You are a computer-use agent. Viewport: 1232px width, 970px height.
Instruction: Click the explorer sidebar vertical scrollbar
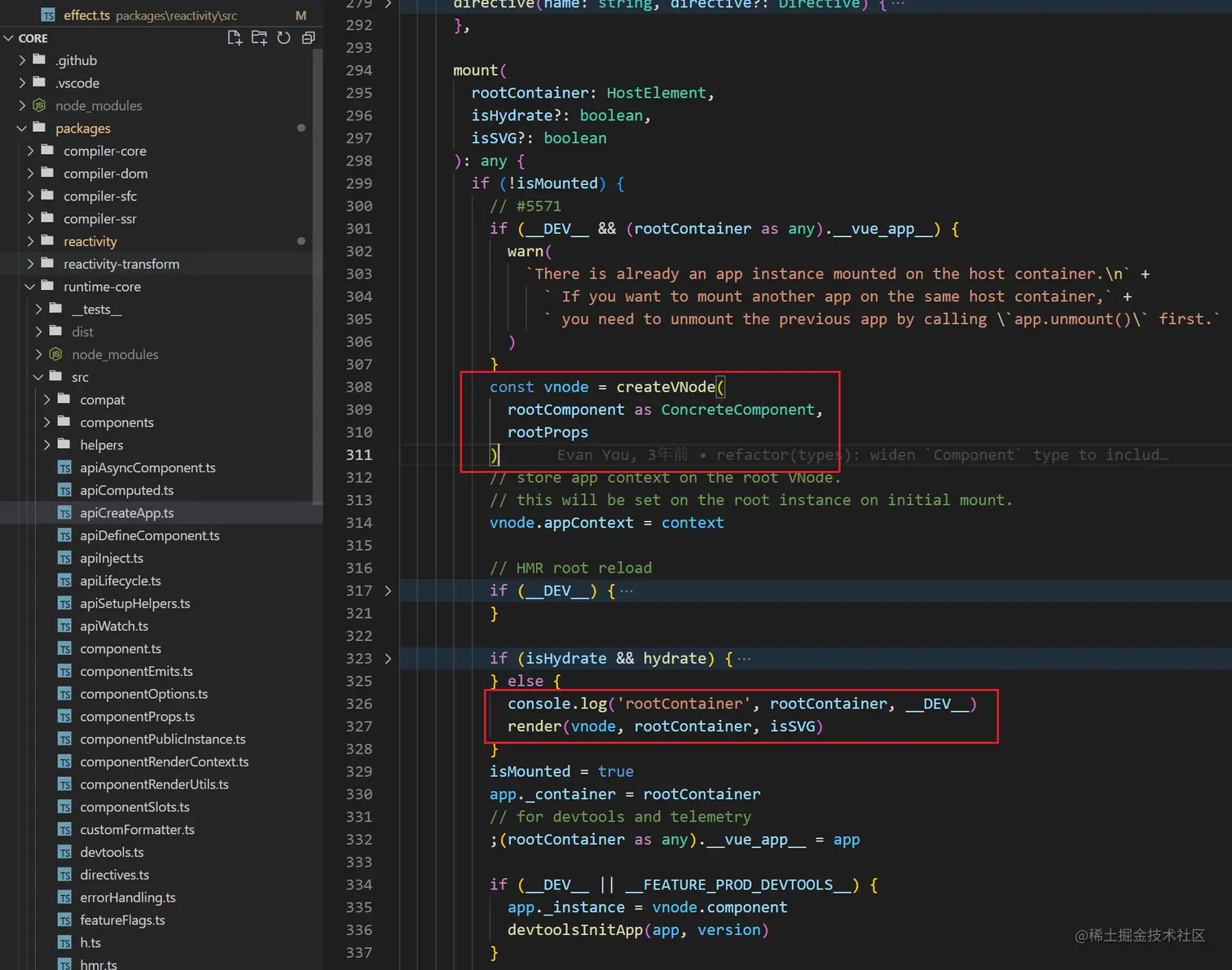click(x=318, y=276)
